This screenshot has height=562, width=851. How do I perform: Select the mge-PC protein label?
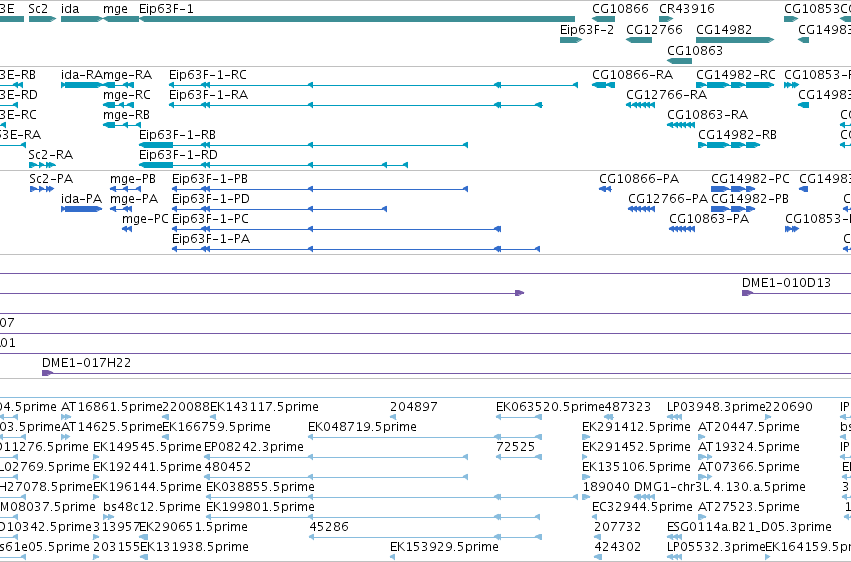[x=145, y=219]
